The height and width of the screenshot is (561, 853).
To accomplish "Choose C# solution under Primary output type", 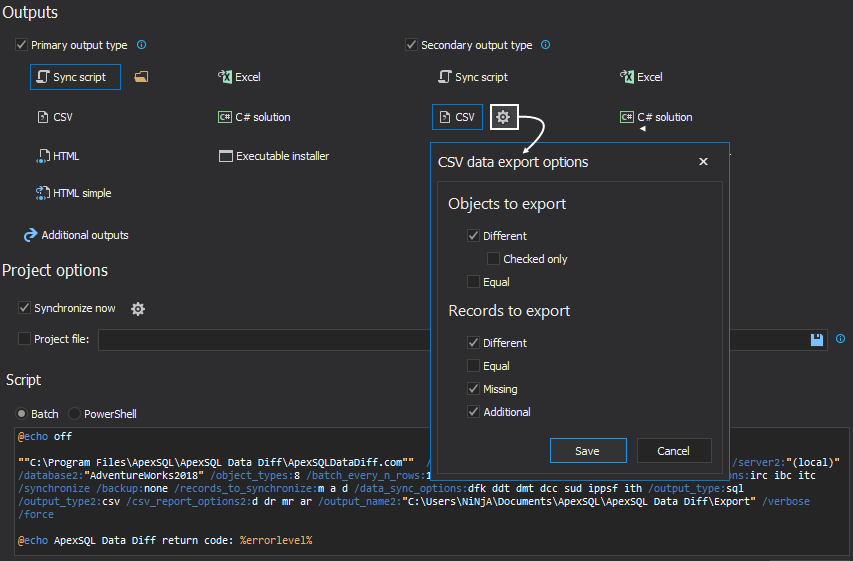I will tap(254, 117).
